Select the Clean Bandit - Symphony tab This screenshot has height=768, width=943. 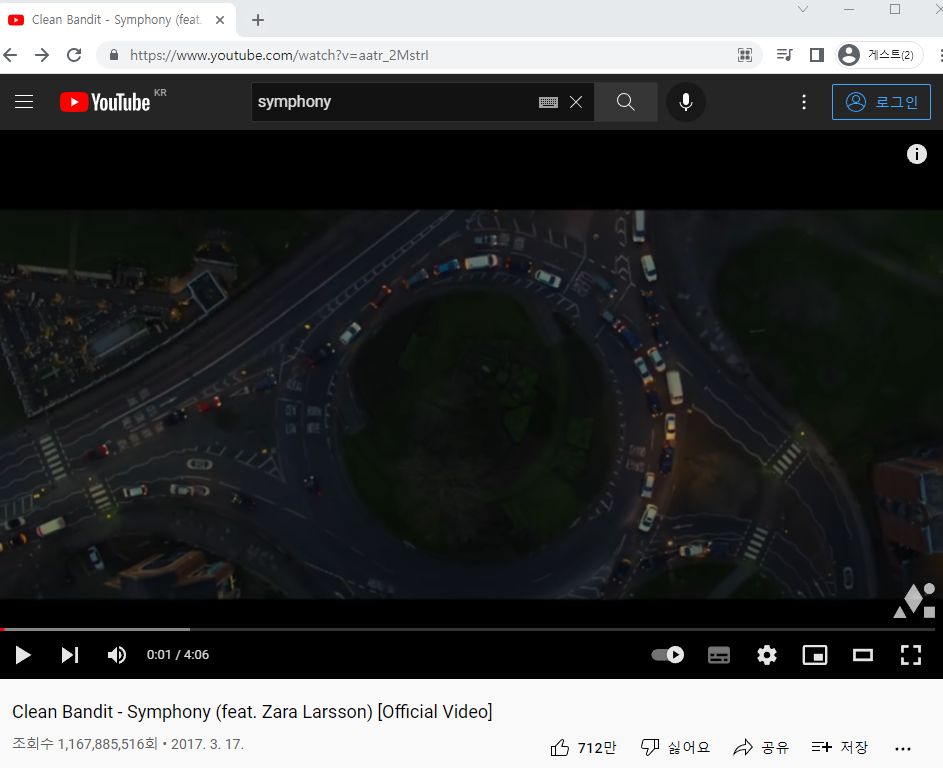[x=117, y=20]
